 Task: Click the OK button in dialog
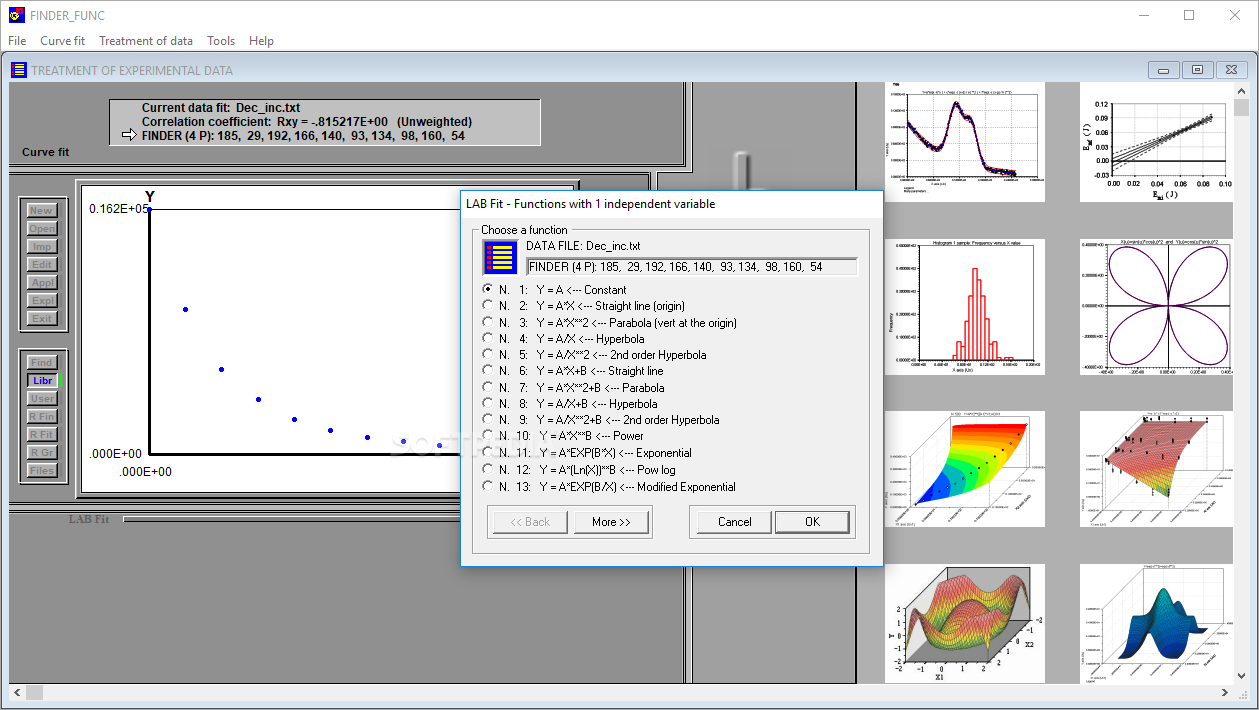coord(812,522)
